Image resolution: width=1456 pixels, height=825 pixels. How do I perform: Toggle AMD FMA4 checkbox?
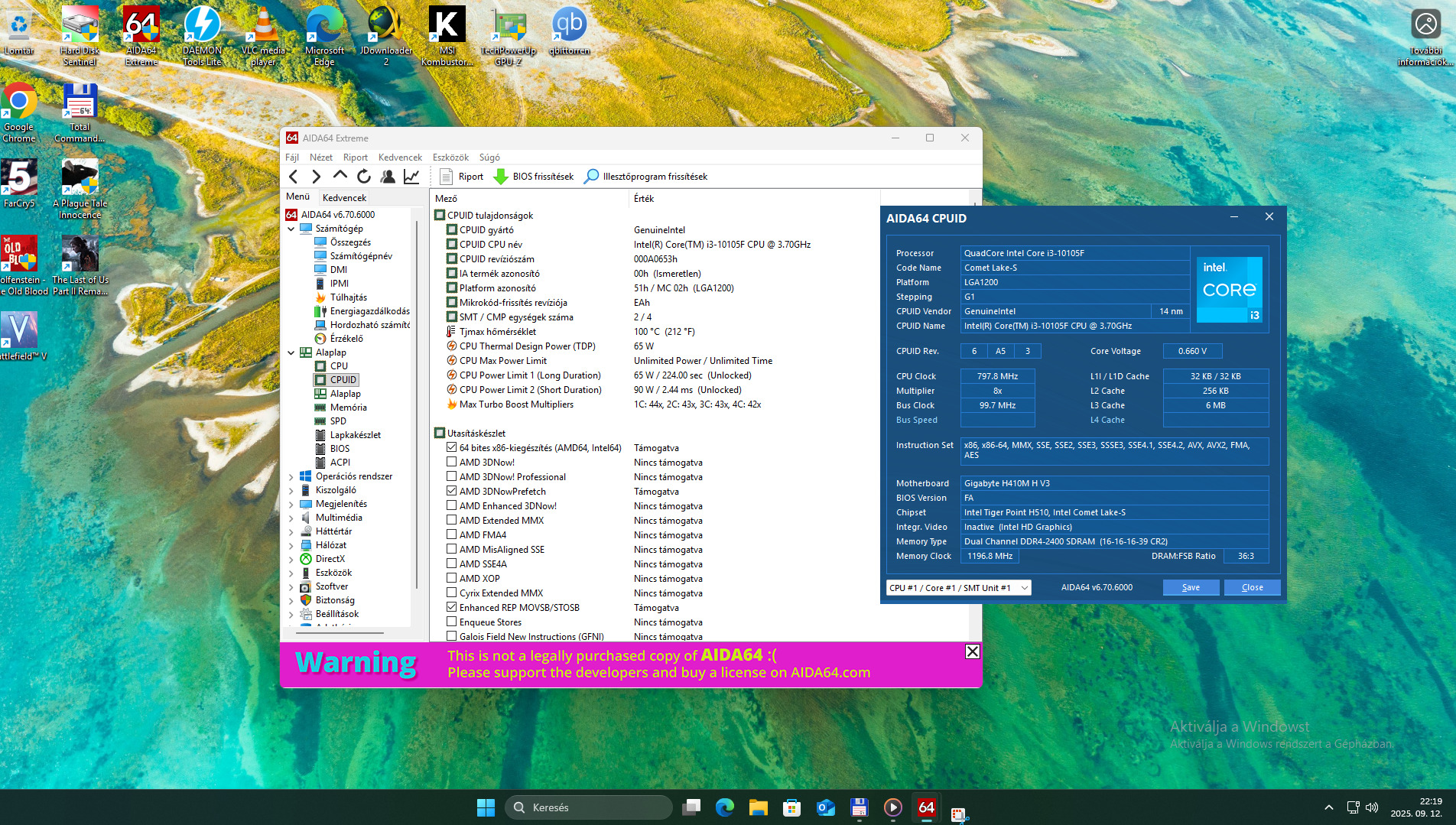(x=452, y=534)
